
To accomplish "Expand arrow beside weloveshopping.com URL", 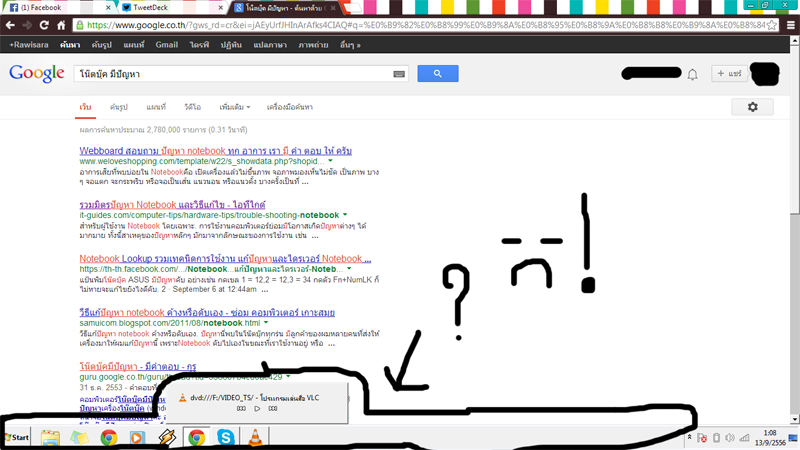I will coord(330,161).
